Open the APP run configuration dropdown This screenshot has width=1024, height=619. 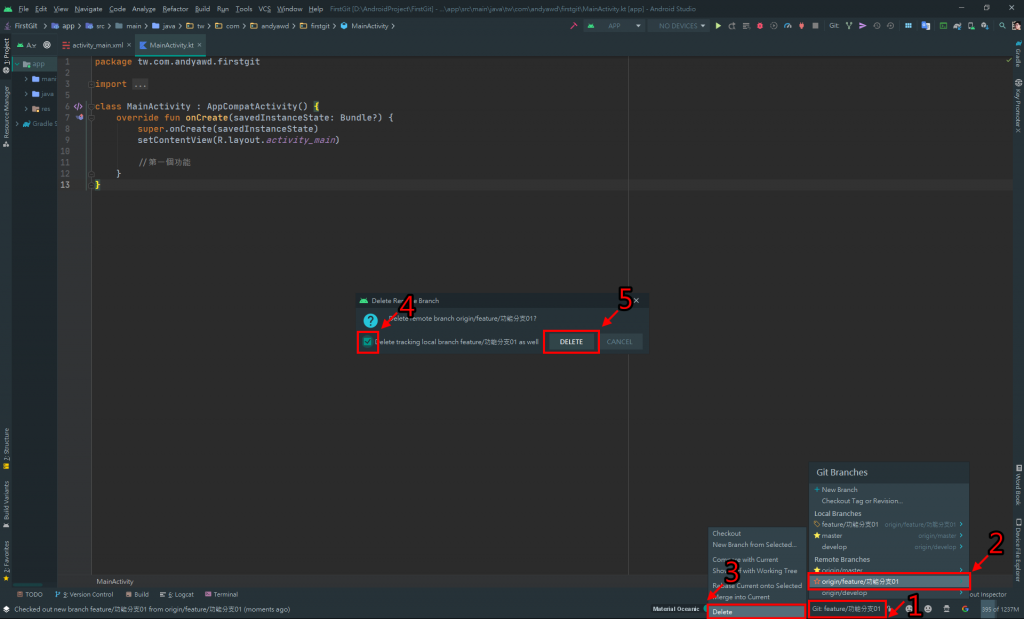(x=615, y=26)
